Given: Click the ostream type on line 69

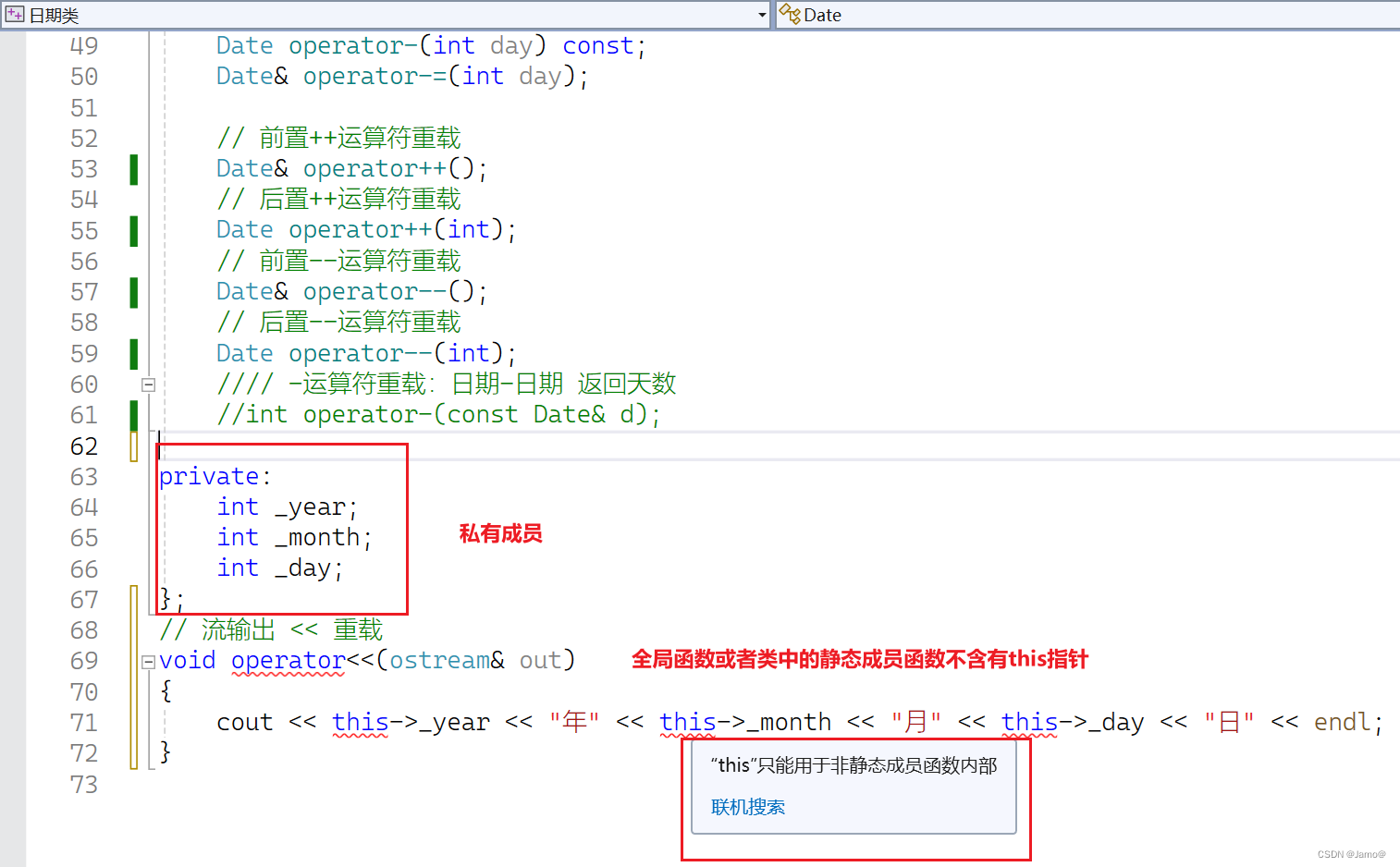Looking at the screenshot, I should pos(439,660).
